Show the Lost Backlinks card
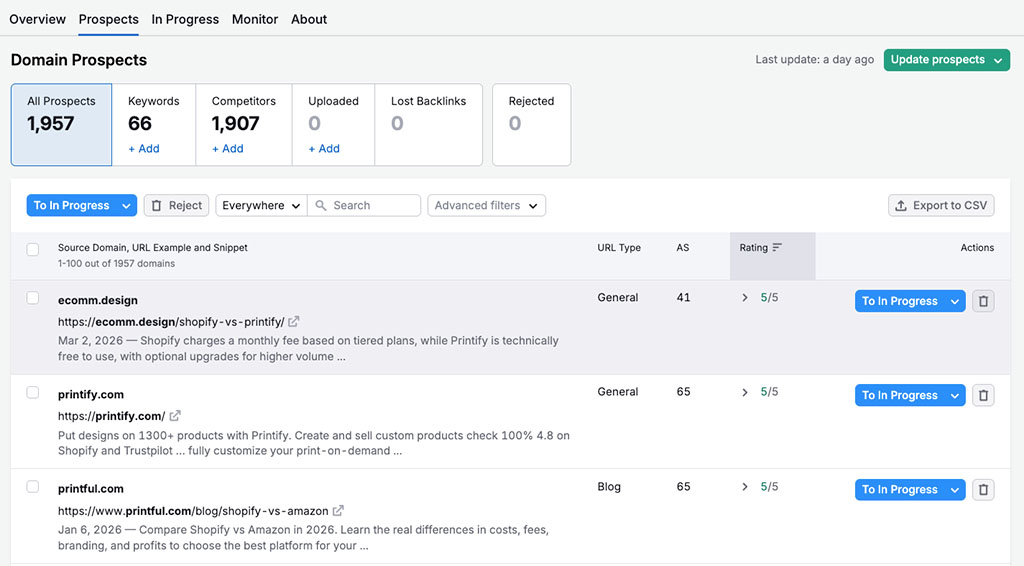The width and height of the screenshot is (1024, 566). [x=428, y=124]
